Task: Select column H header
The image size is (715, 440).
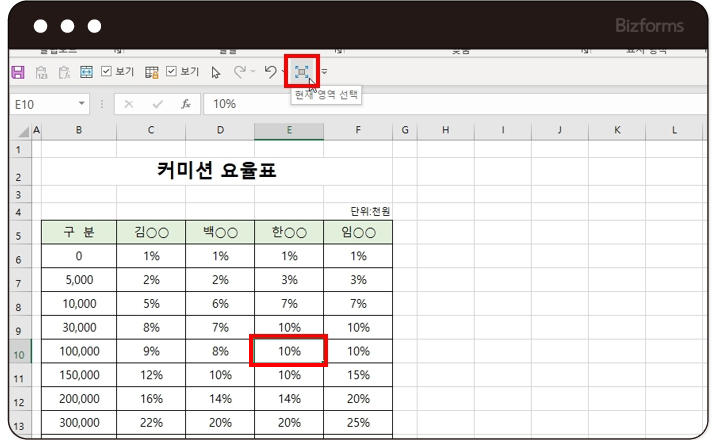Action: click(446, 130)
